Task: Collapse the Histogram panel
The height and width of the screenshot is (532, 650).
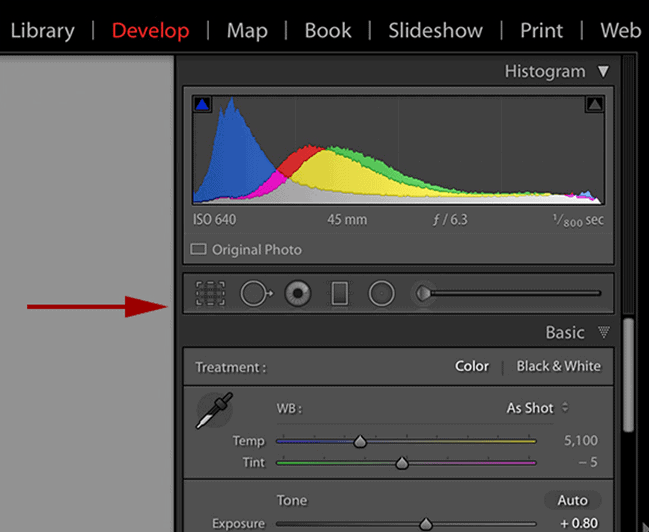Action: [602, 72]
